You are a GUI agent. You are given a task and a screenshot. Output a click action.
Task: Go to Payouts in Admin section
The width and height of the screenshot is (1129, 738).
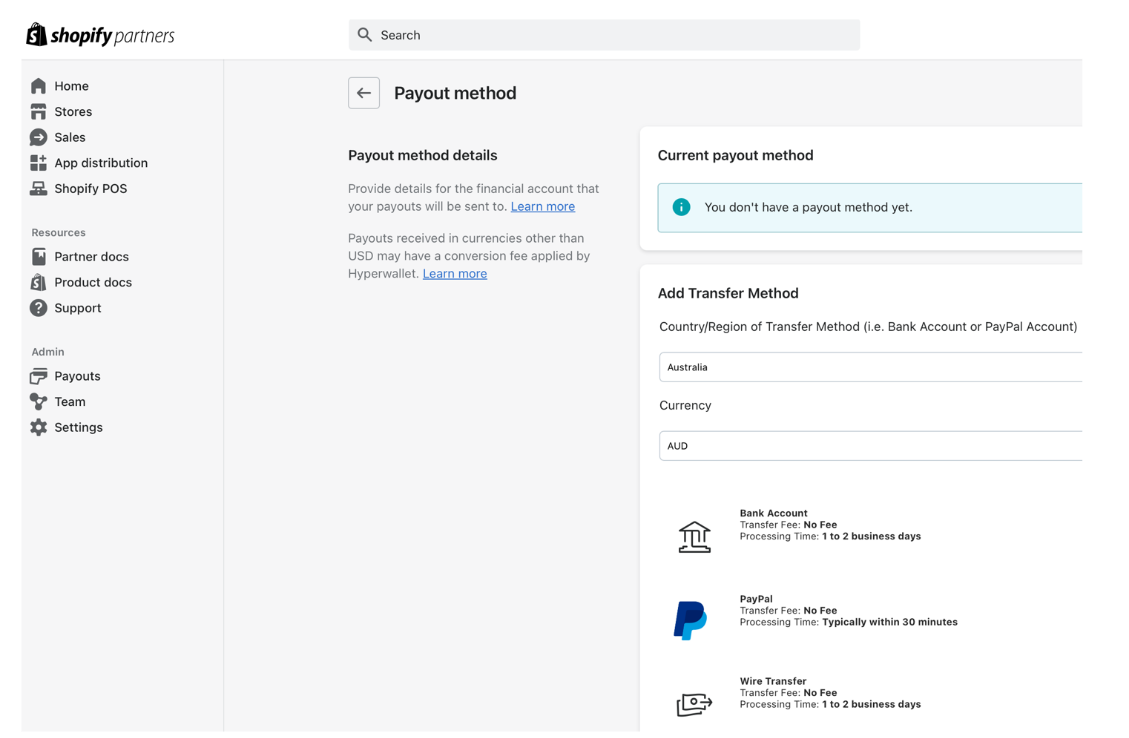tap(77, 376)
